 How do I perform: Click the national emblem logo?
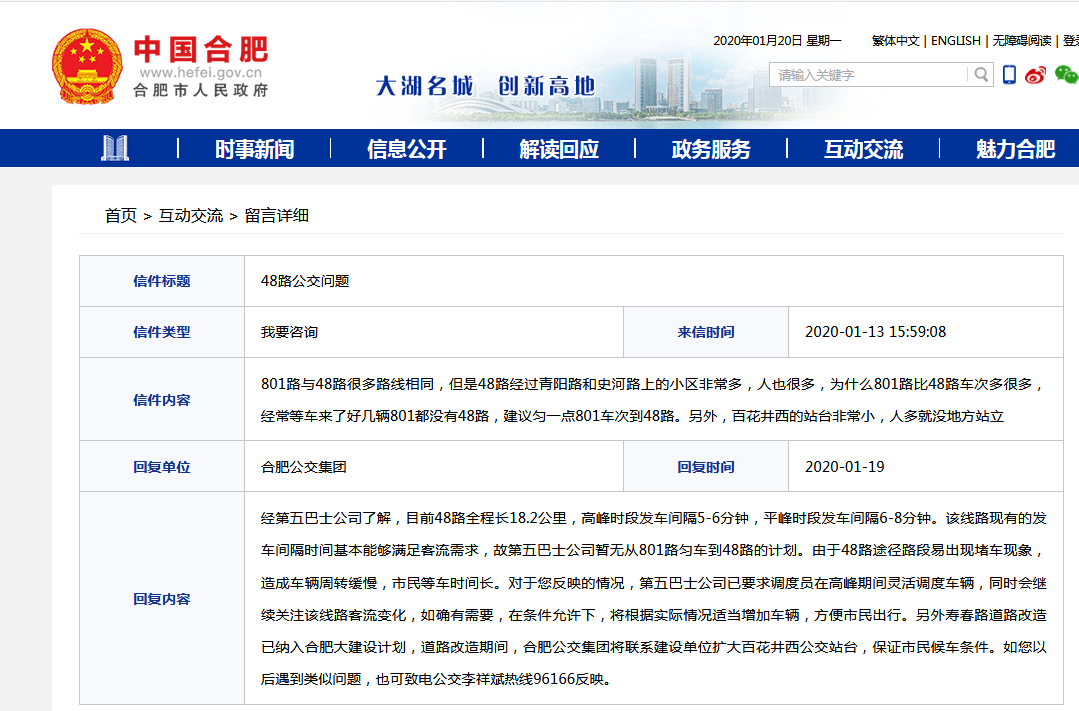click(87, 66)
